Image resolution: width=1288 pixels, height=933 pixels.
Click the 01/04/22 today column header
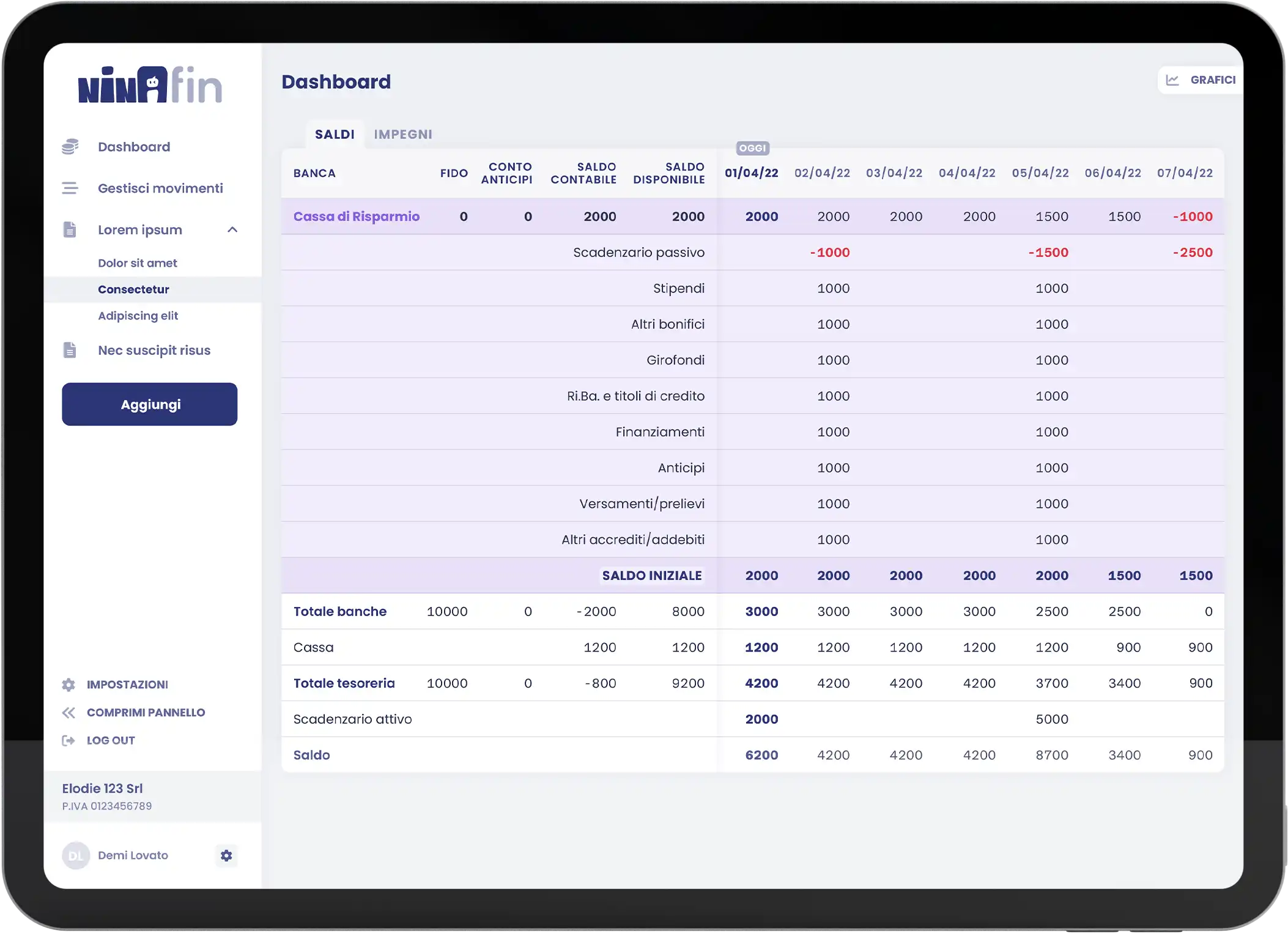pyautogui.click(x=751, y=173)
